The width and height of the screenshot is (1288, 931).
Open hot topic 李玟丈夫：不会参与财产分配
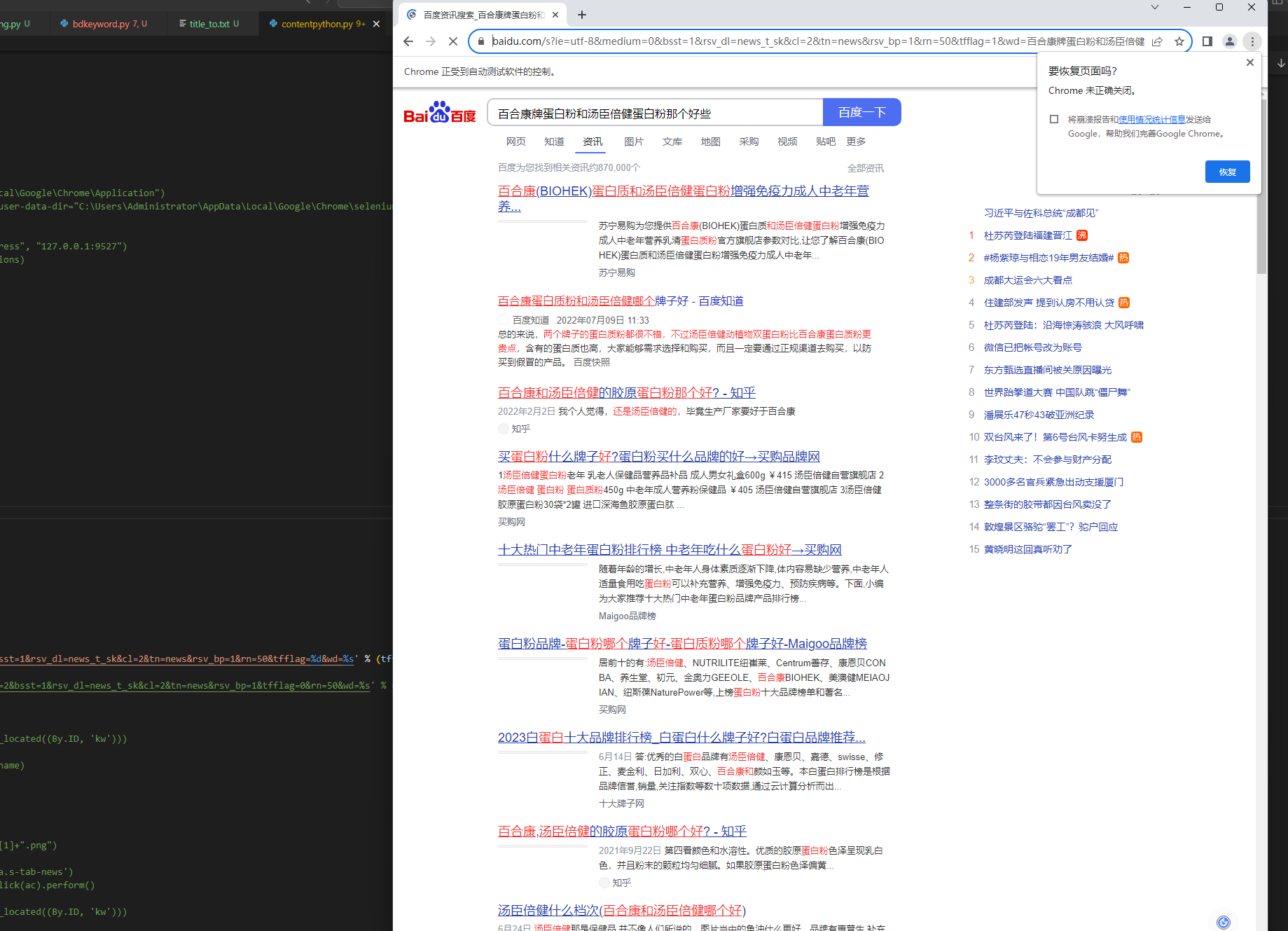click(1048, 460)
